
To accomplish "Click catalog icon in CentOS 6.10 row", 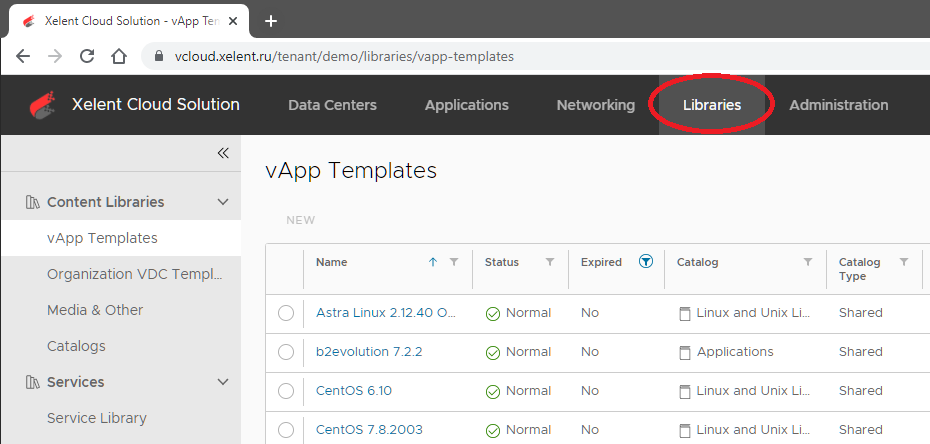I will [684, 392].
